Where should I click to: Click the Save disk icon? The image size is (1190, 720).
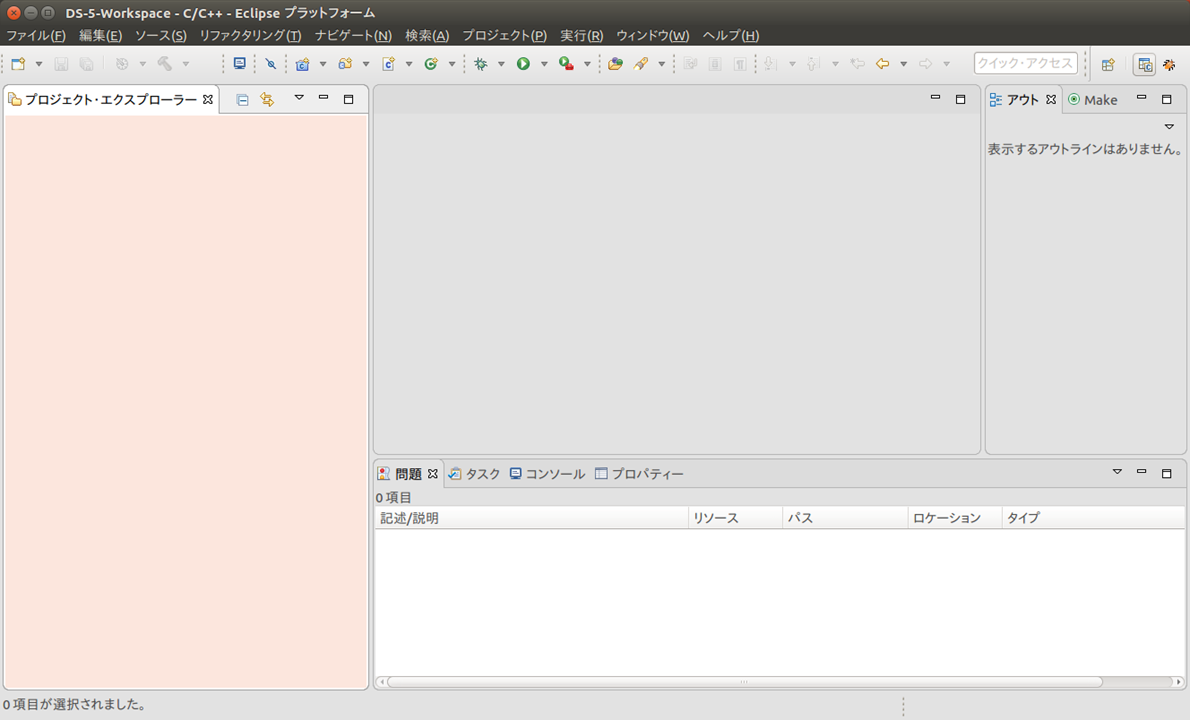[61, 64]
